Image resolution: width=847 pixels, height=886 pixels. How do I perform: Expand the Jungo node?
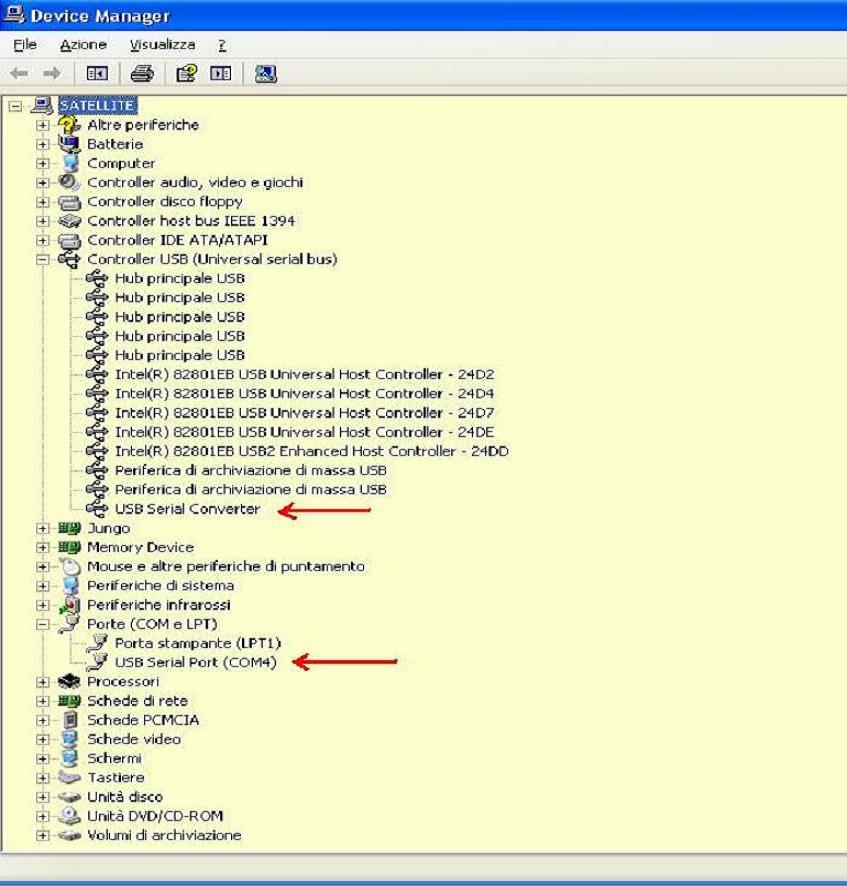click(x=42, y=528)
